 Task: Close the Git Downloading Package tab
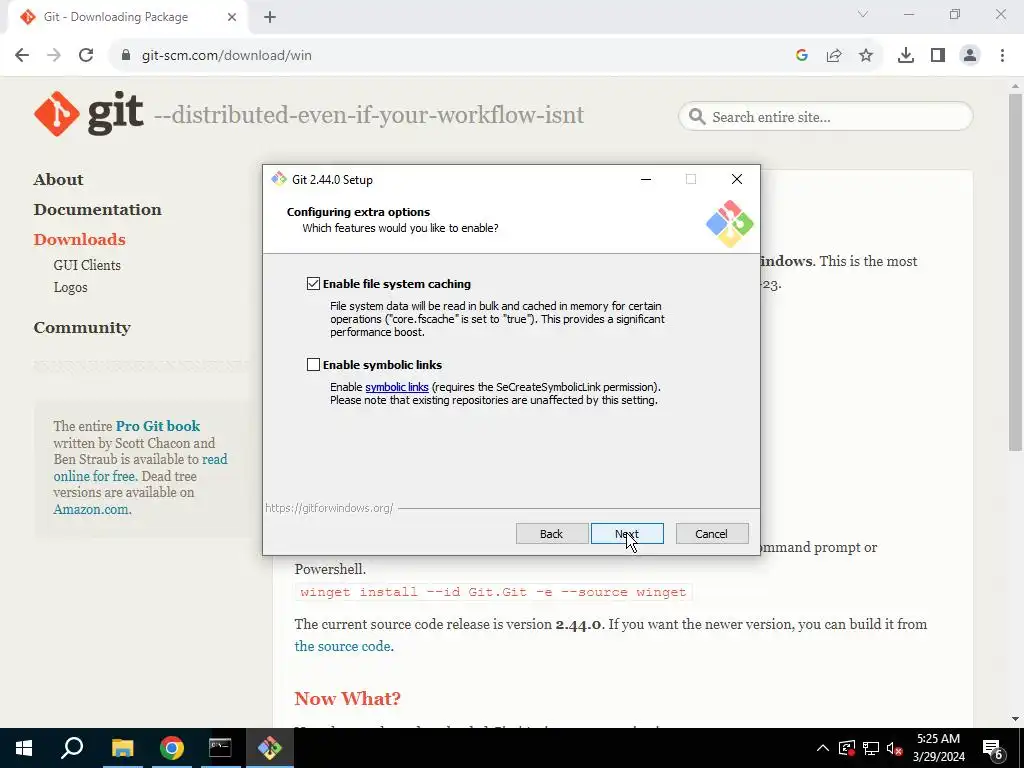[232, 17]
